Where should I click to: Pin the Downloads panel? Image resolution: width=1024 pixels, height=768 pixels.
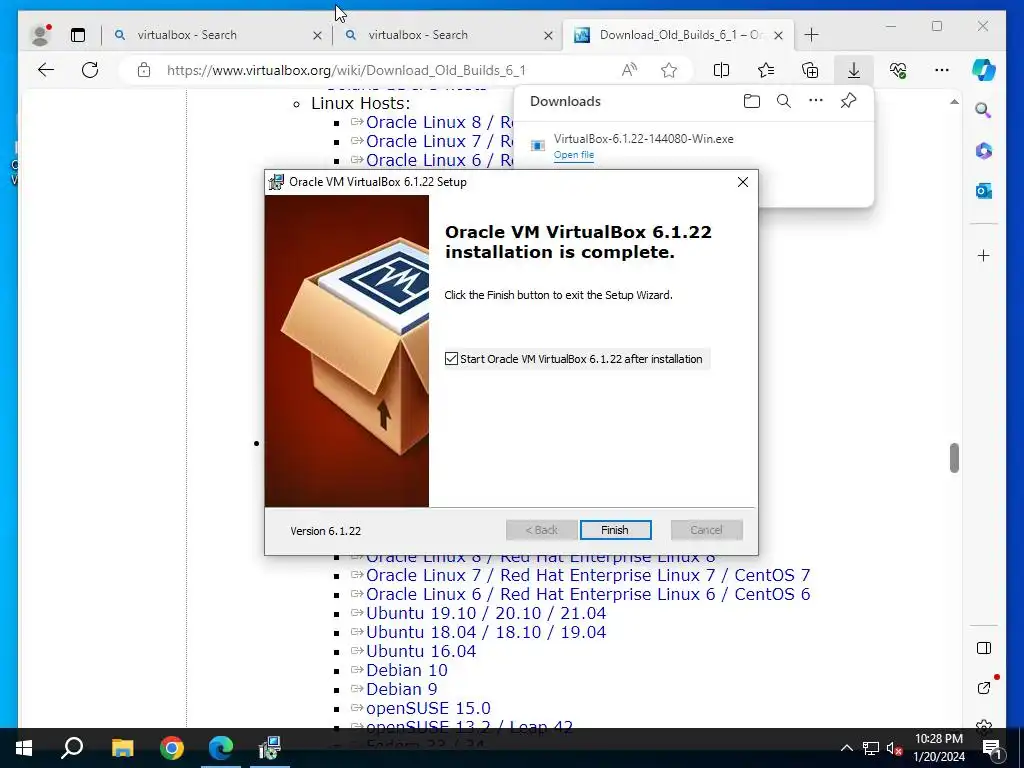[848, 101]
